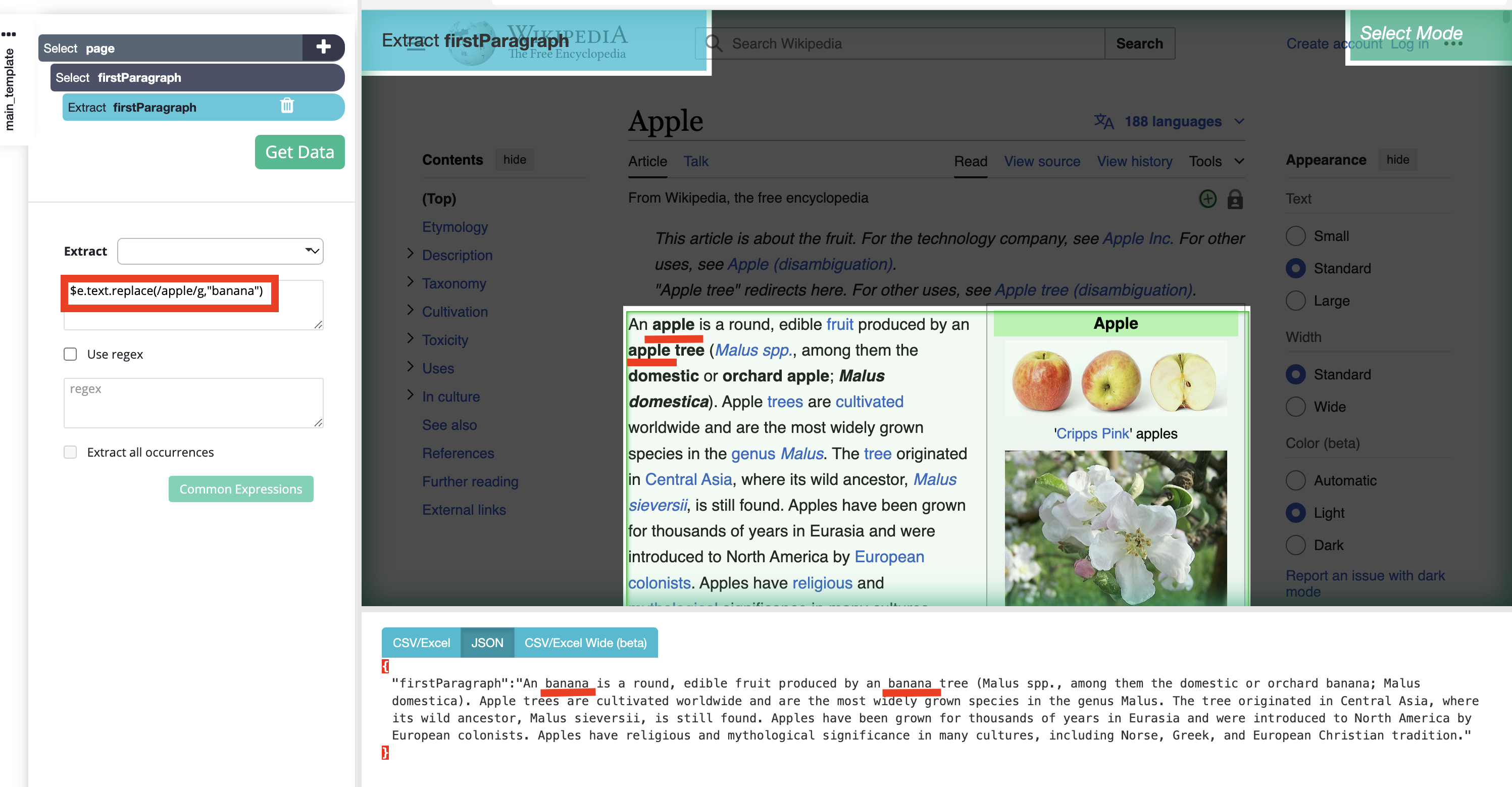Hide the Appearance panel
This screenshot has width=1512, height=787.
pyautogui.click(x=1397, y=159)
